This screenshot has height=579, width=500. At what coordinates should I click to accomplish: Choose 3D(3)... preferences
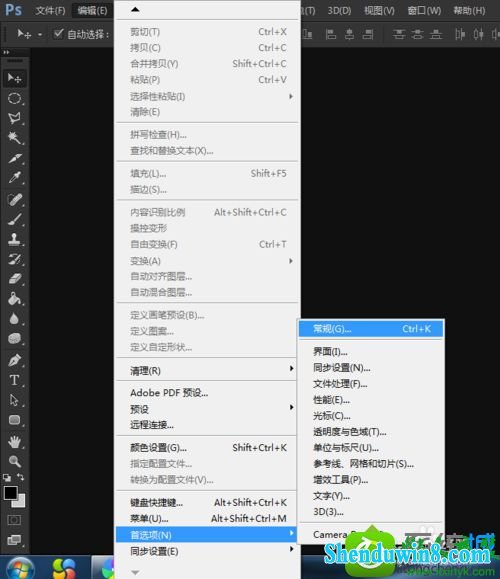(371, 512)
